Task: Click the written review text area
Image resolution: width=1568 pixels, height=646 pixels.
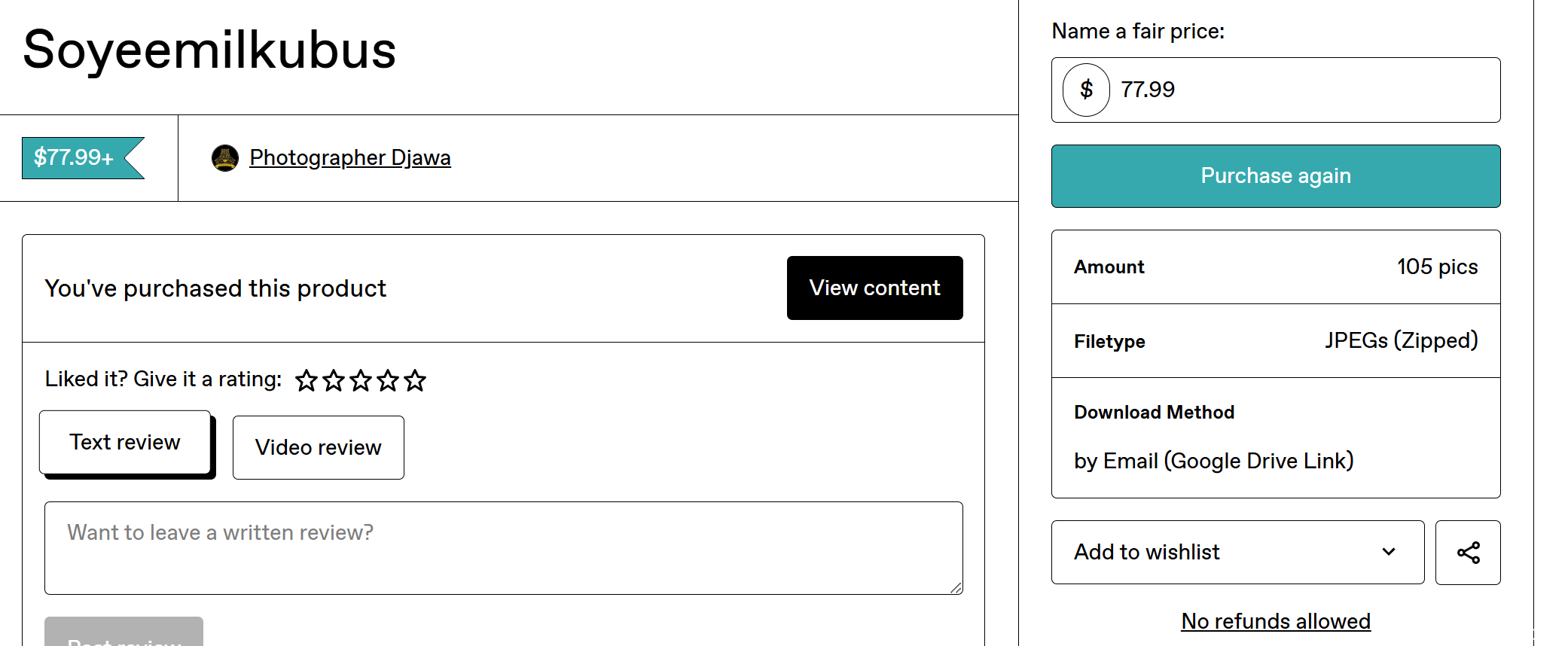Action: [x=504, y=548]
